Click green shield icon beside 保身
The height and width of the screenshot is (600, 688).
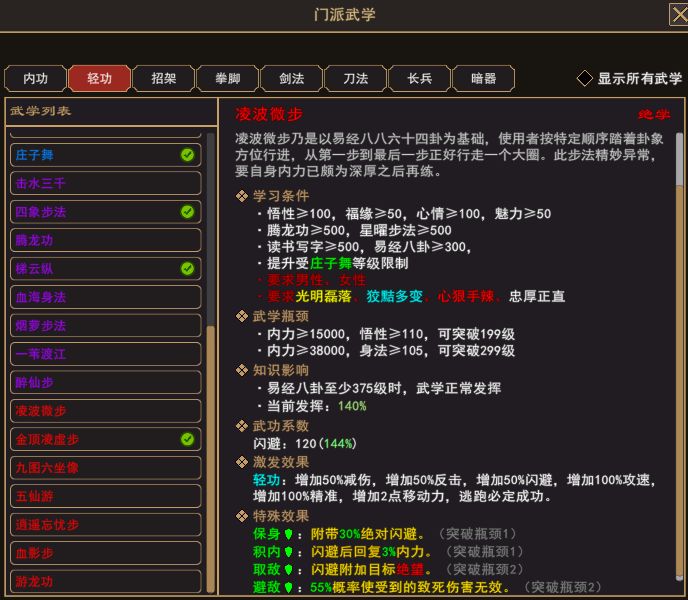click(x=288, y=534)
